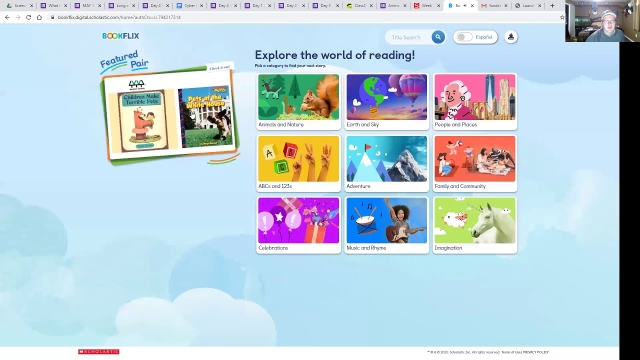Open the user account icon button

(511, 37)
